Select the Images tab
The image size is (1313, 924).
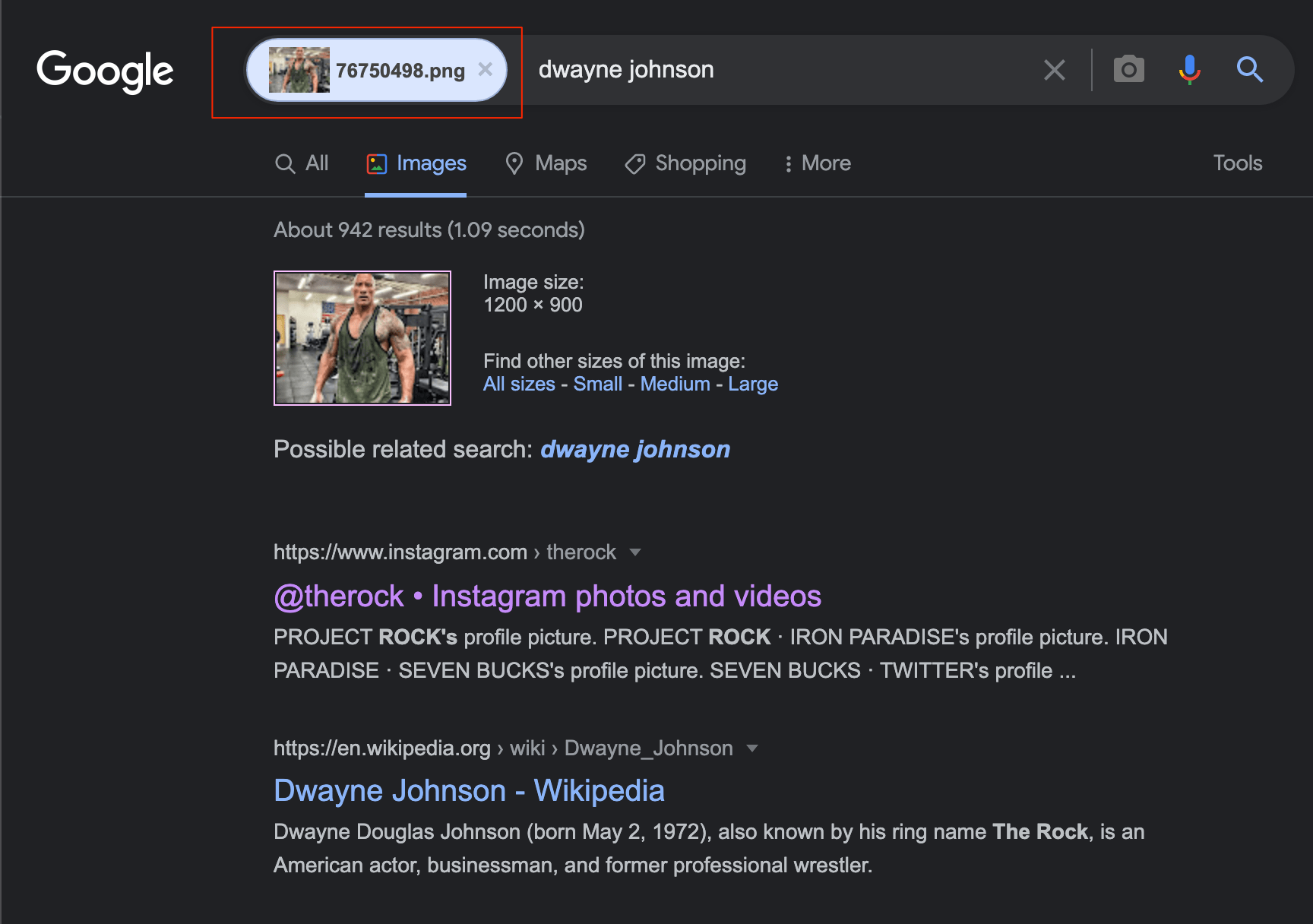(x=416, y=163)
